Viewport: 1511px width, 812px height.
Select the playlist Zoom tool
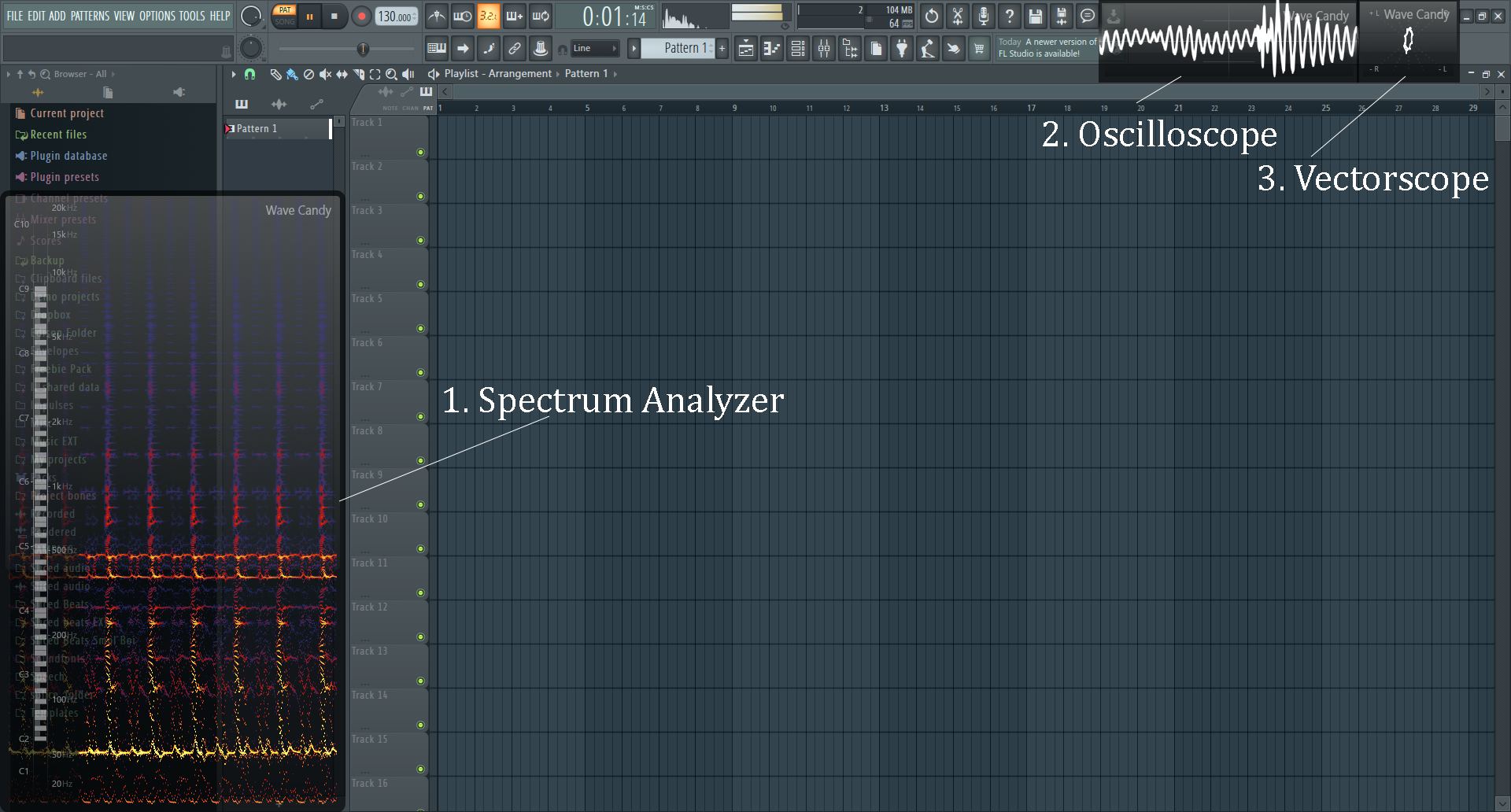(x=392, y=74)
